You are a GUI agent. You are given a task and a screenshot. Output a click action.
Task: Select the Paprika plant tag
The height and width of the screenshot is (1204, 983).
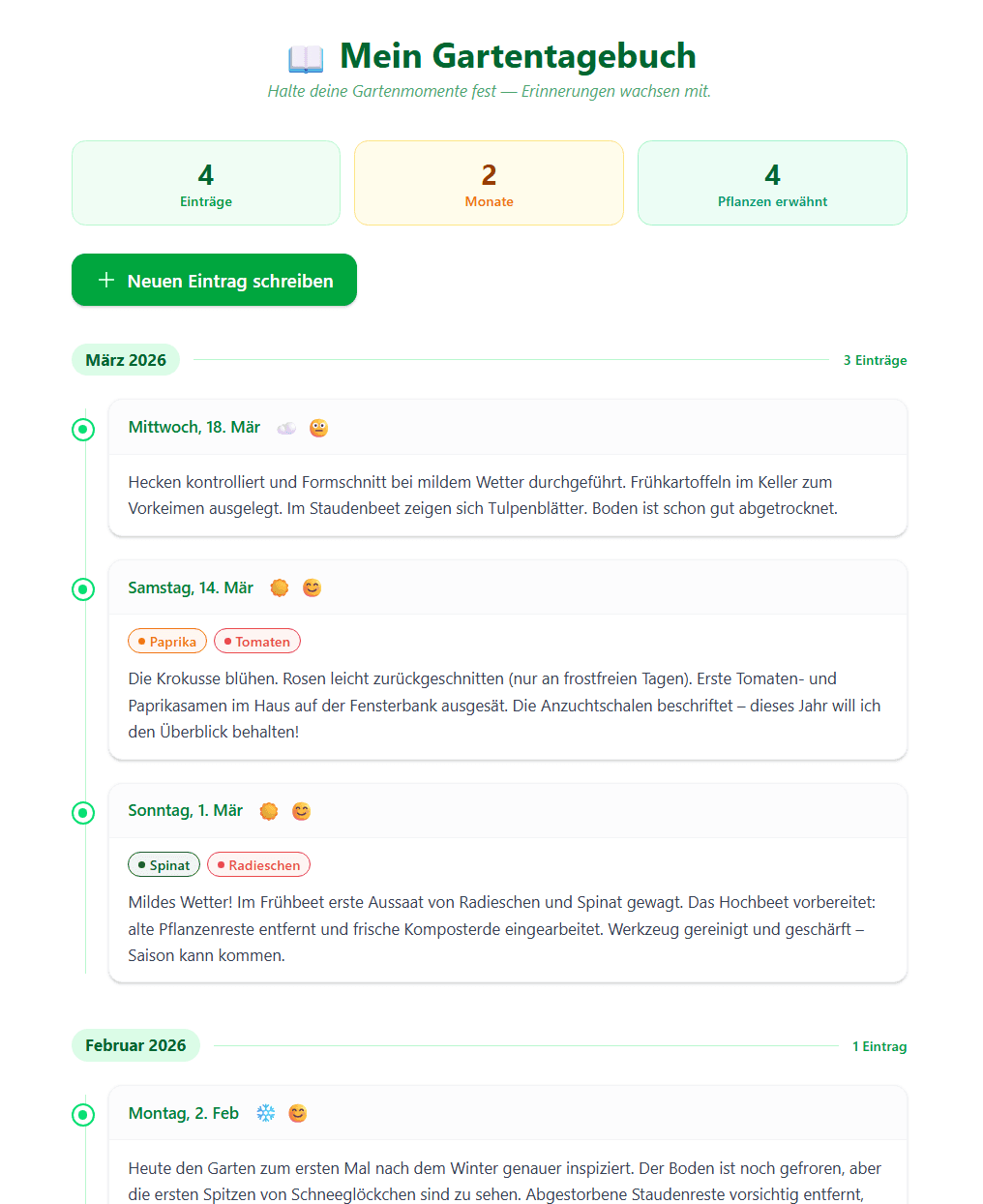(167, 642)
